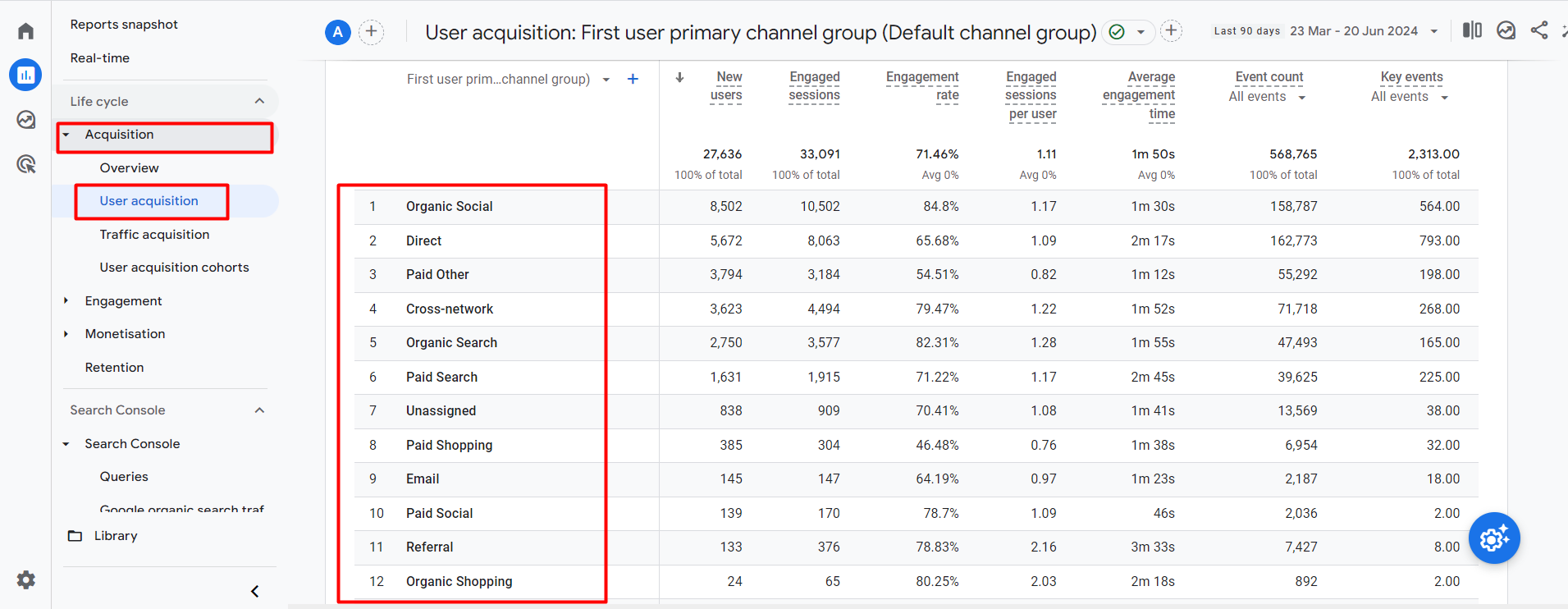Open the Library folder link

pos(116,536)
